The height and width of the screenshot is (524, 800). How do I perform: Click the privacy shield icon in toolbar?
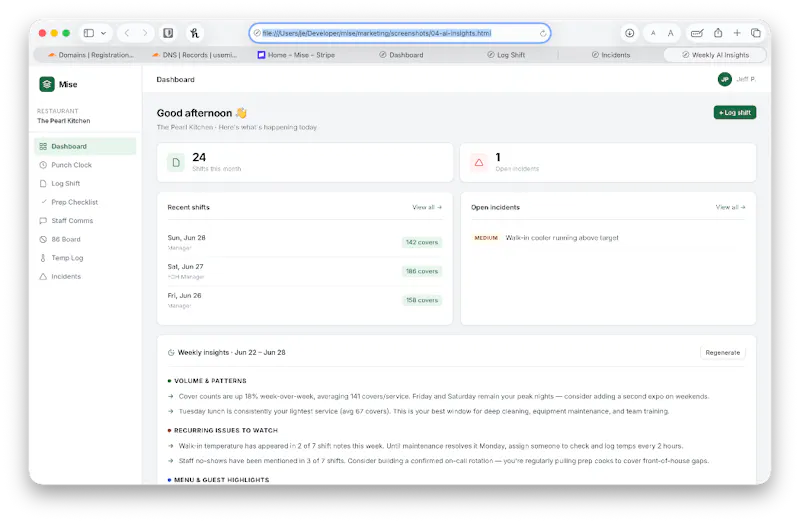[168, 33]
